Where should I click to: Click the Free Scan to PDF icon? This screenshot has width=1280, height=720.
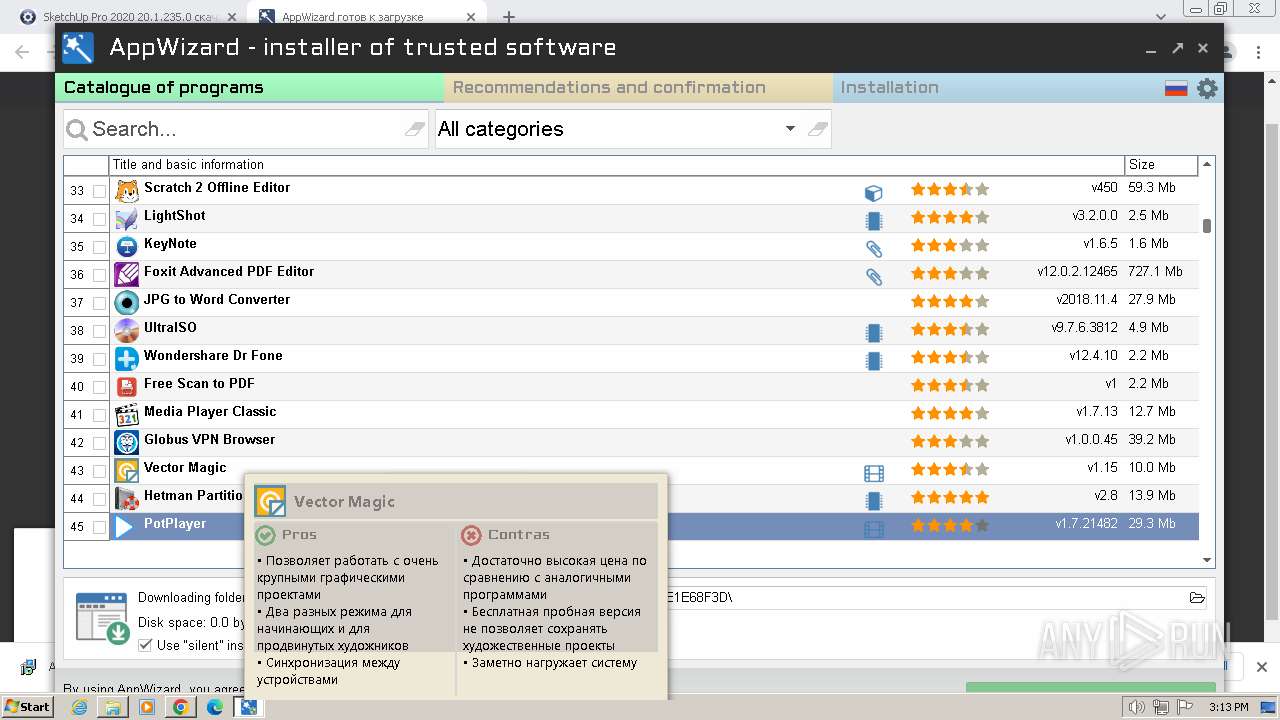click(127, 387)
